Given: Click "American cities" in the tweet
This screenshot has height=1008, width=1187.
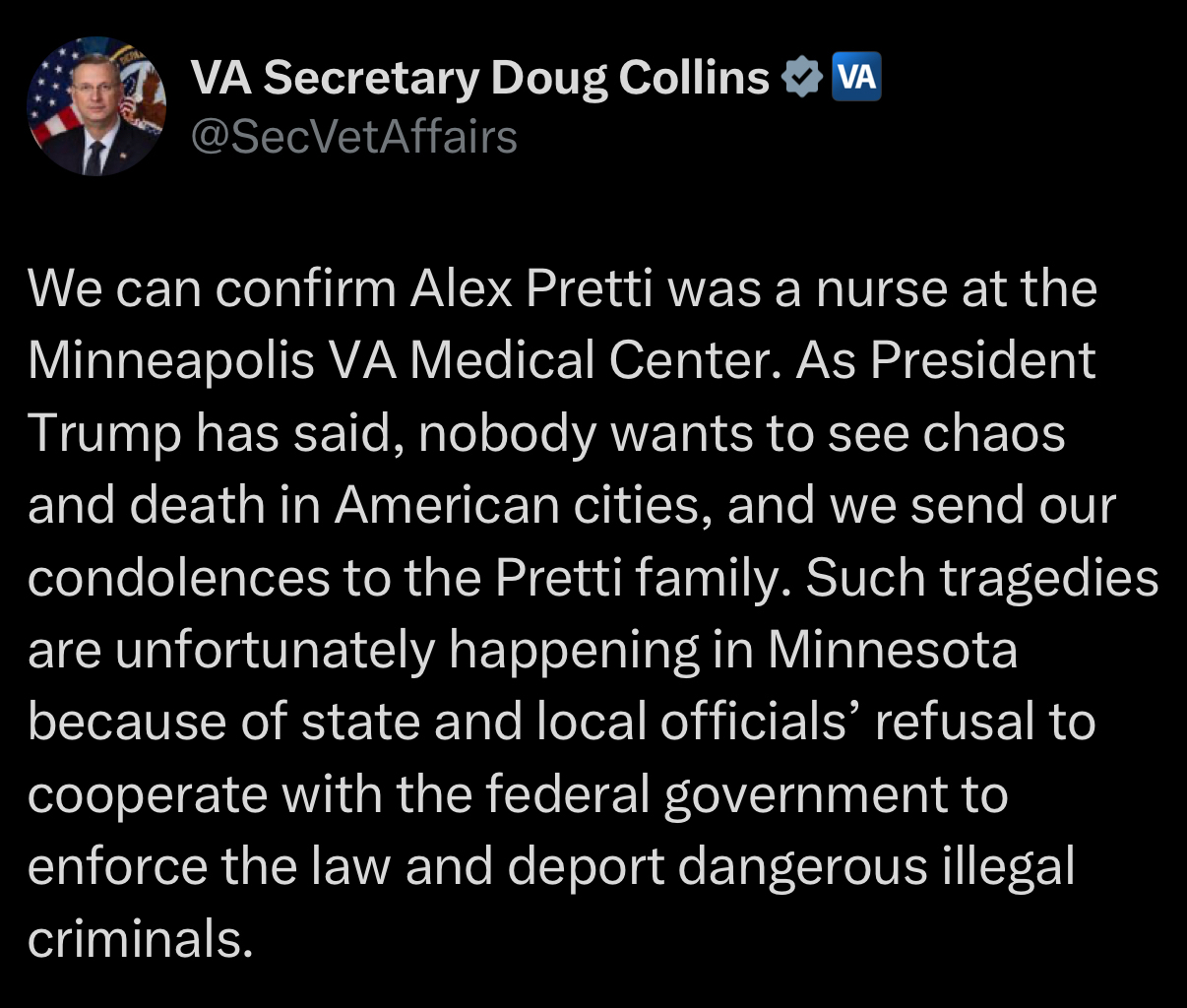Looking at the screenshot, I should pos(522,506).
